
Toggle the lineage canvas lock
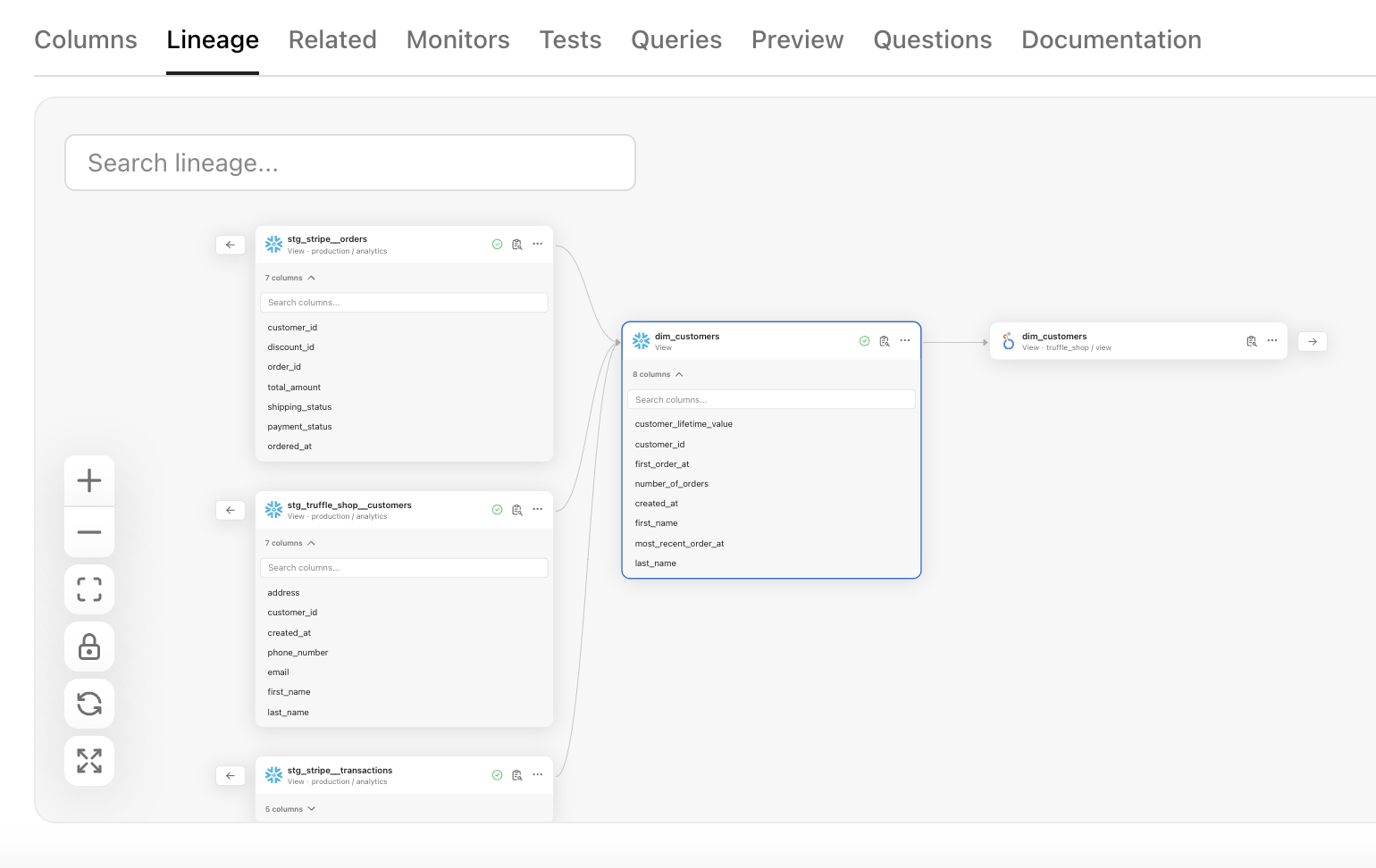89,647
